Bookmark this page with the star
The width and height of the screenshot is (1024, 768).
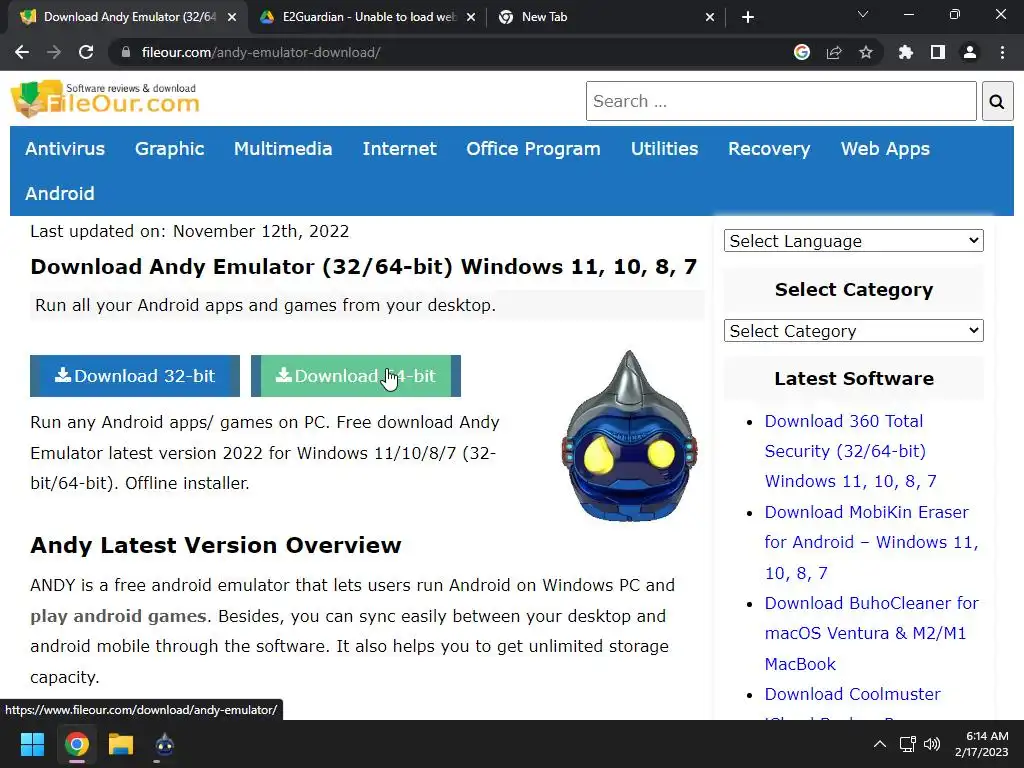[x=866, y=52]
